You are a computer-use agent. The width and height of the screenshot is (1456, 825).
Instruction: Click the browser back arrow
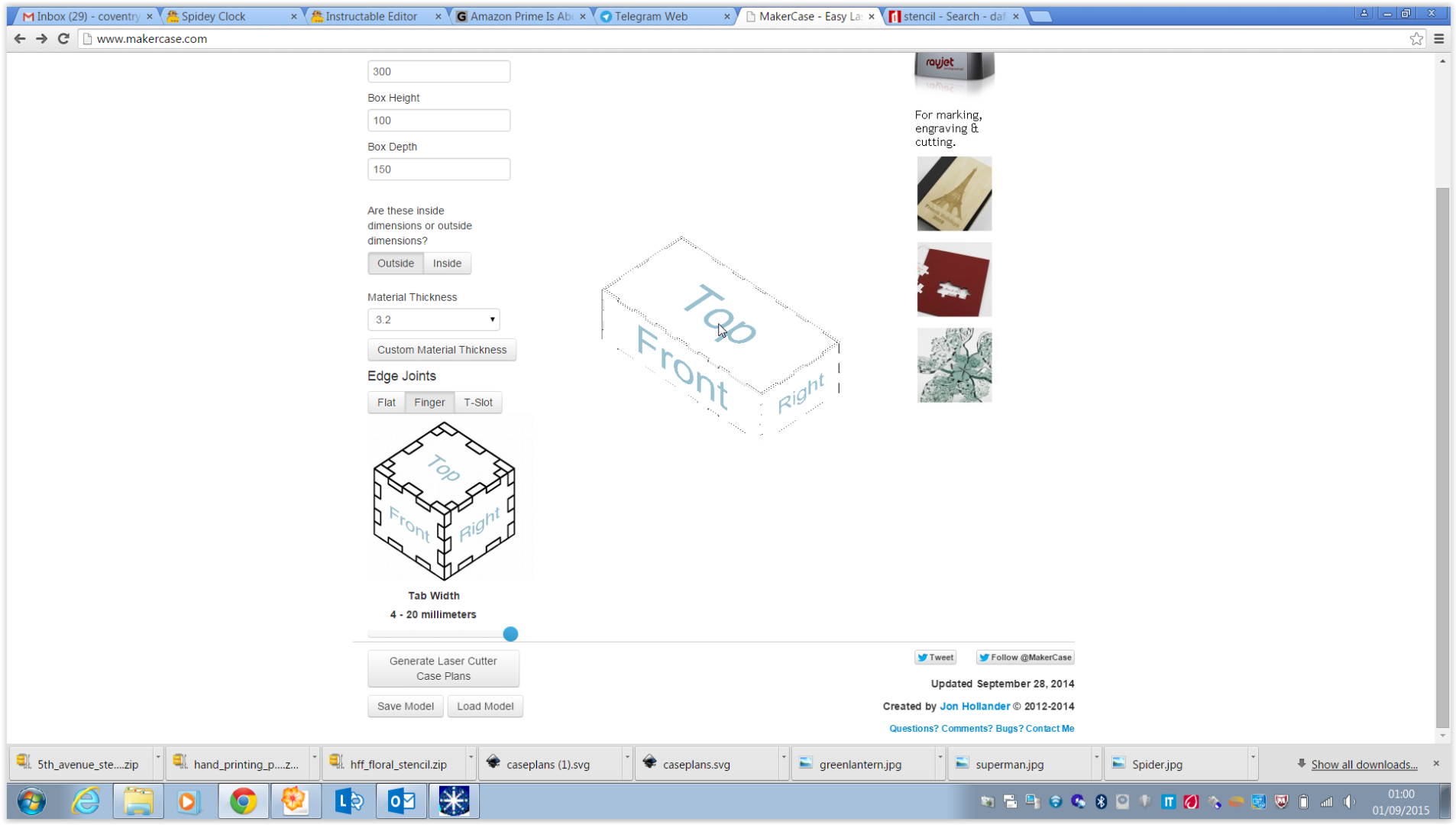(19, 39)
